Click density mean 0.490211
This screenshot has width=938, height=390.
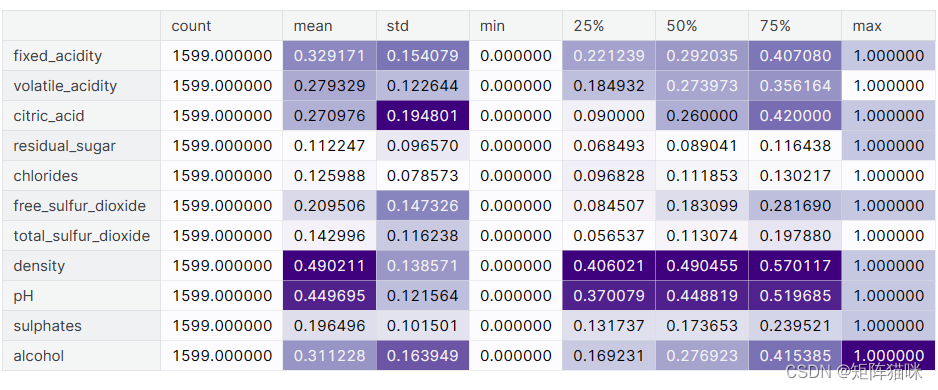point(330,266)
